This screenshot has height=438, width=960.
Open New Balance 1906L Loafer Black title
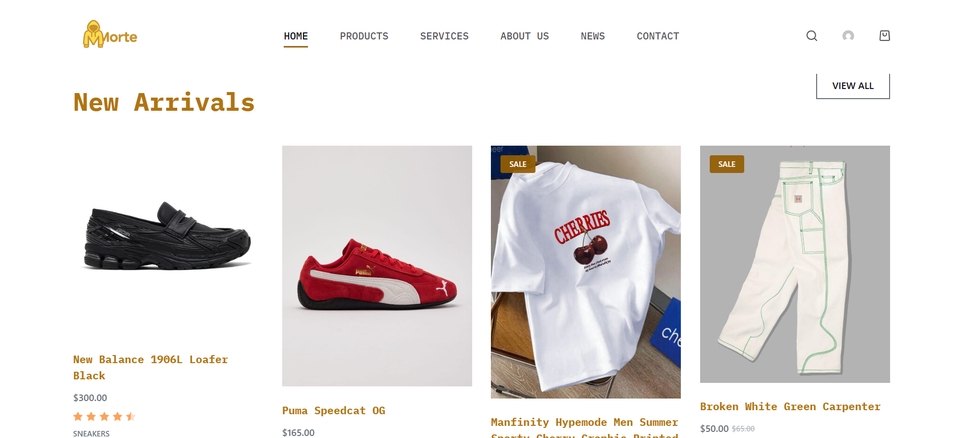tap(151, 368)
